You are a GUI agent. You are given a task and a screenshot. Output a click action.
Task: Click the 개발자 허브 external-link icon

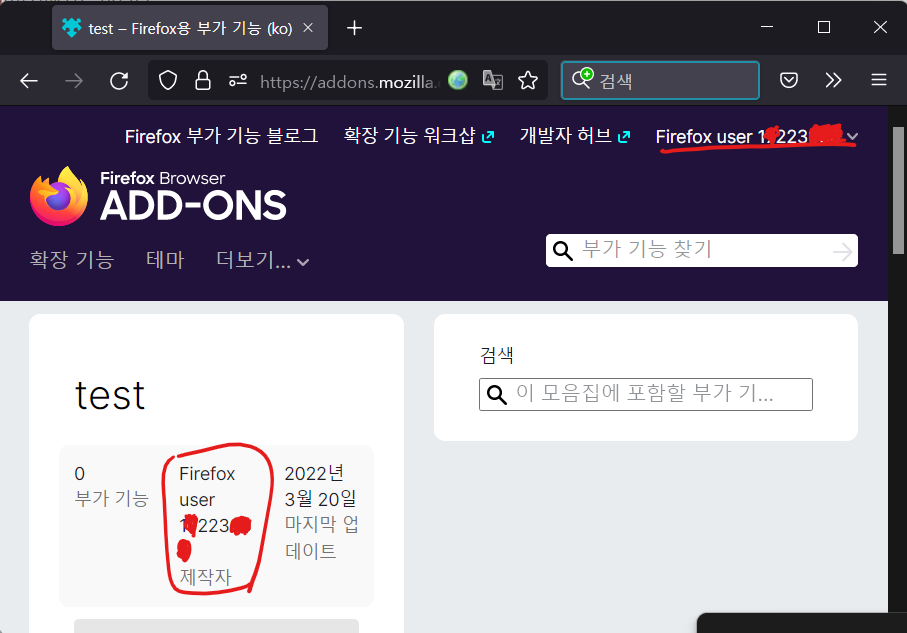point(624,137)
